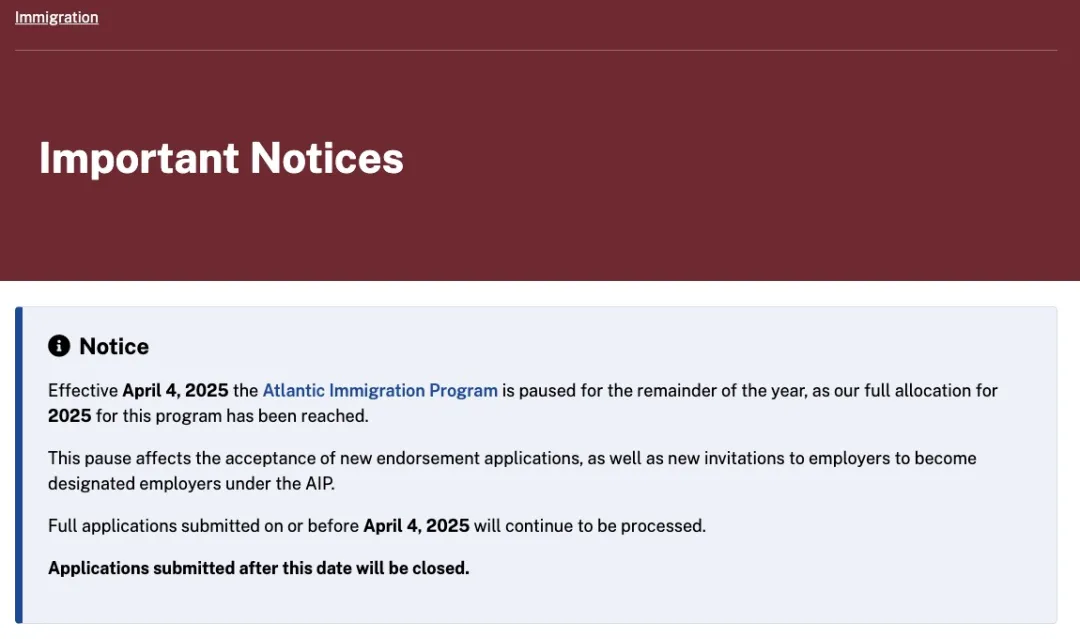
Task: Click "Full applications submitted on or before" text
Action: pos(203,526)
